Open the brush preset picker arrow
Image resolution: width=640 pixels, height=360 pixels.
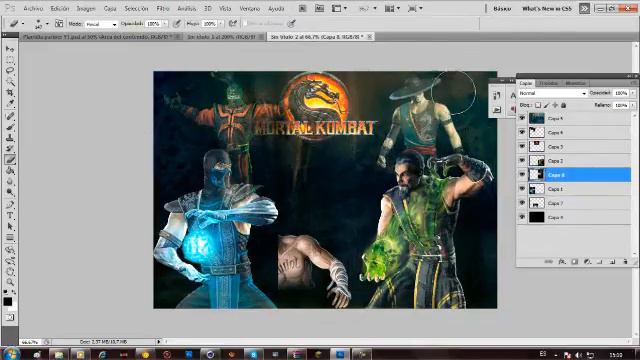click(x=47, y=24)
